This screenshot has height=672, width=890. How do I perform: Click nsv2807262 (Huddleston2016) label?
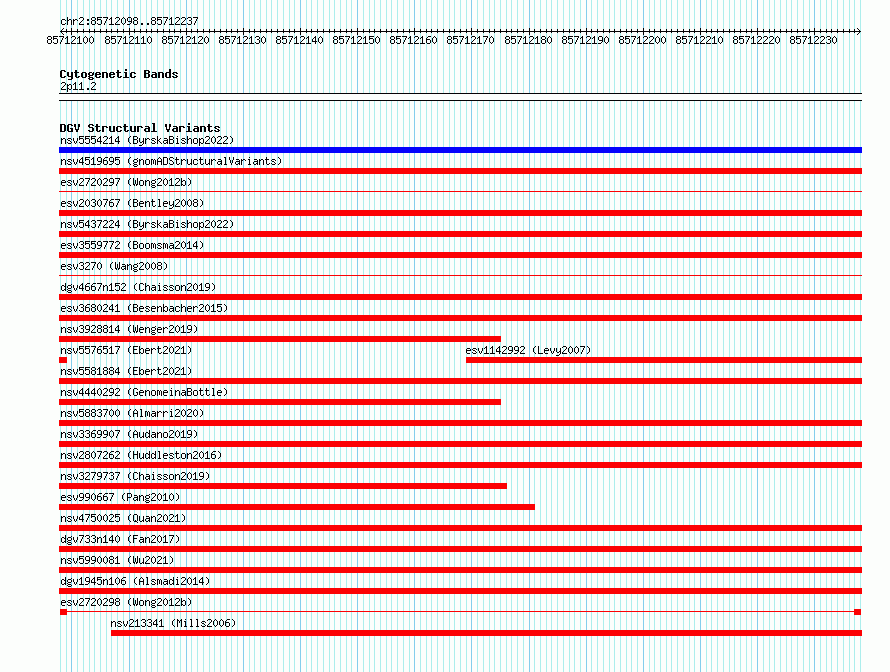(141, 455)
